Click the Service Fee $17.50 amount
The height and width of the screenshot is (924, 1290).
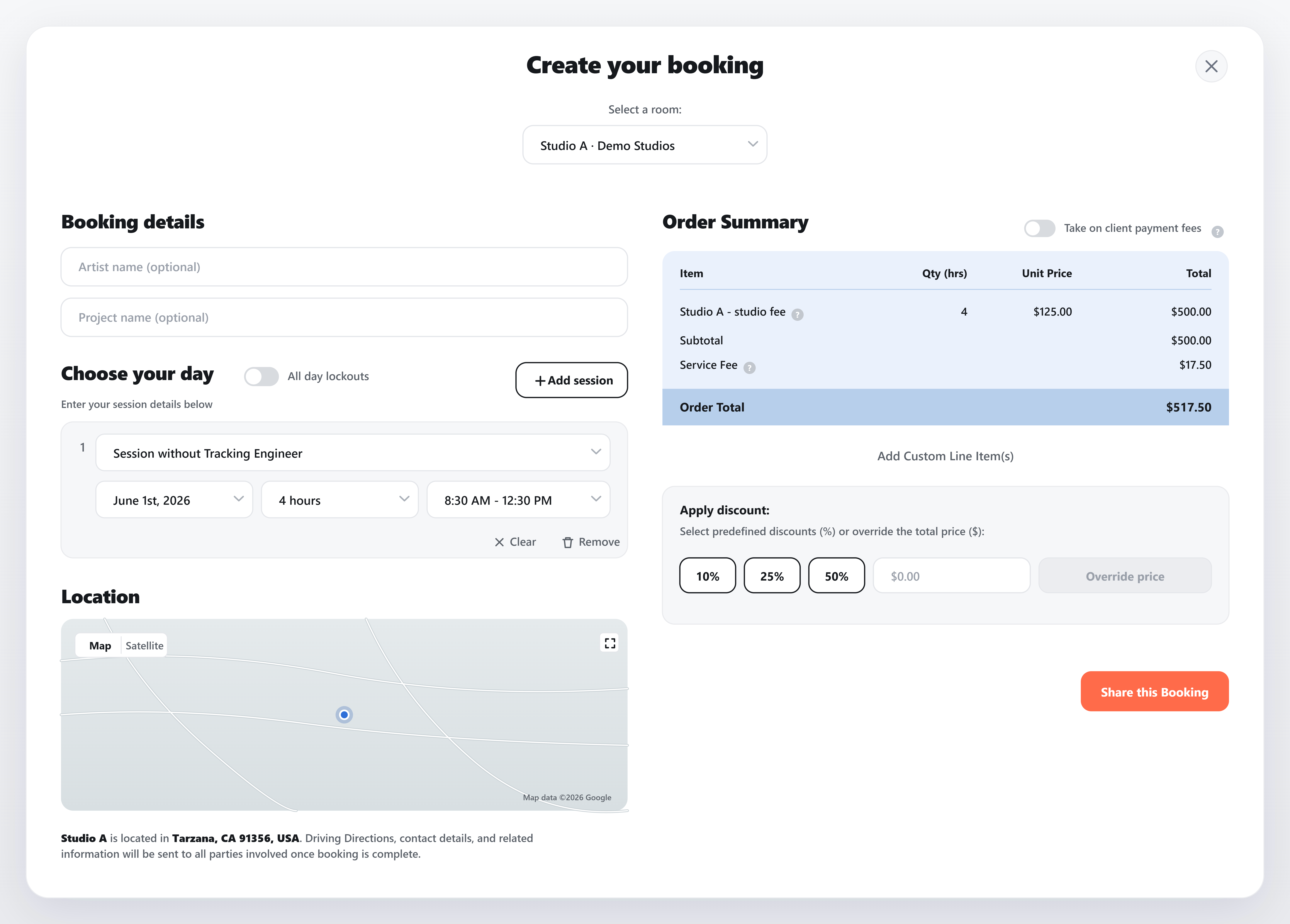click(x=1195, y=365)
